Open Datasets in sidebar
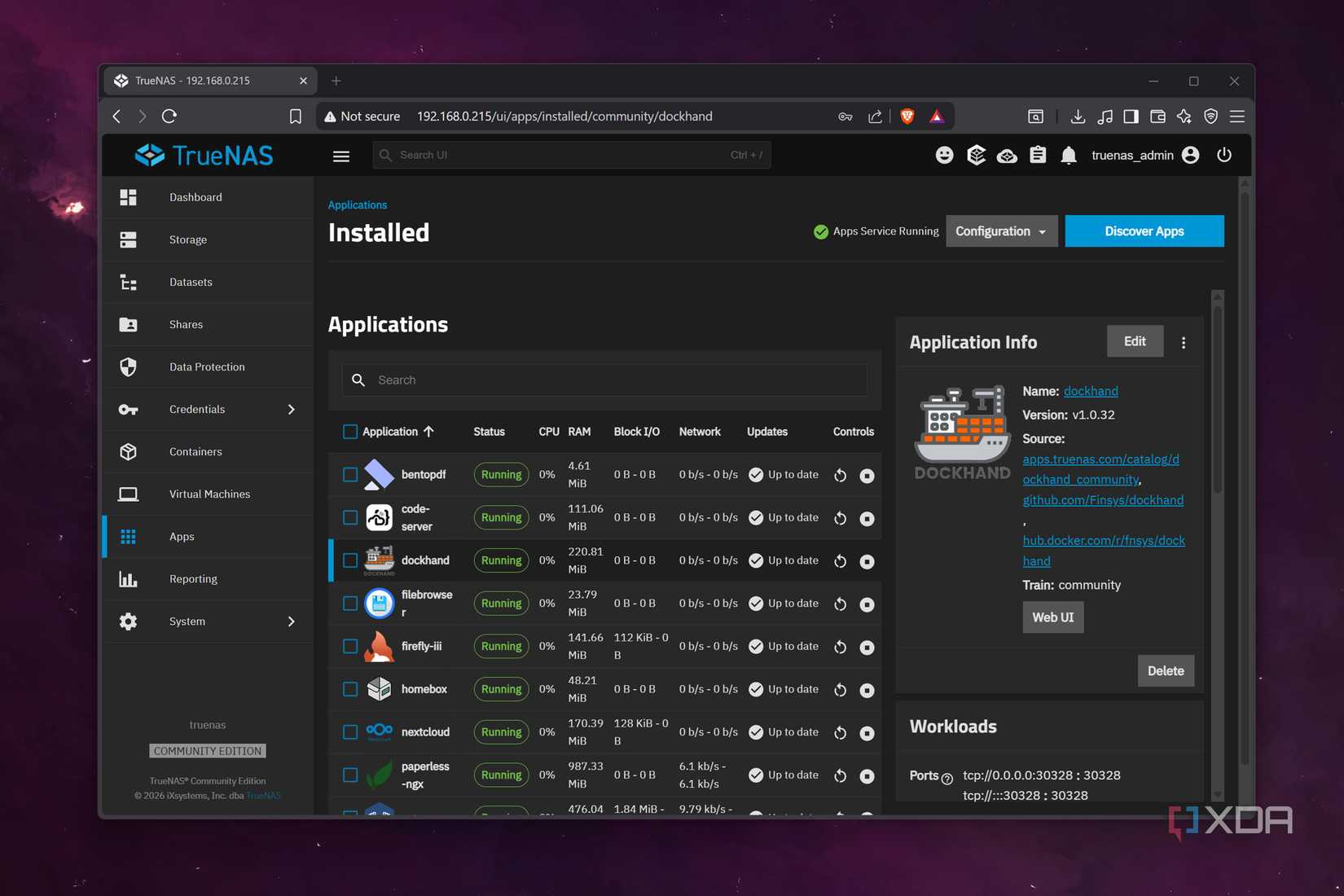1344x896 pixels. pos(209,282)
